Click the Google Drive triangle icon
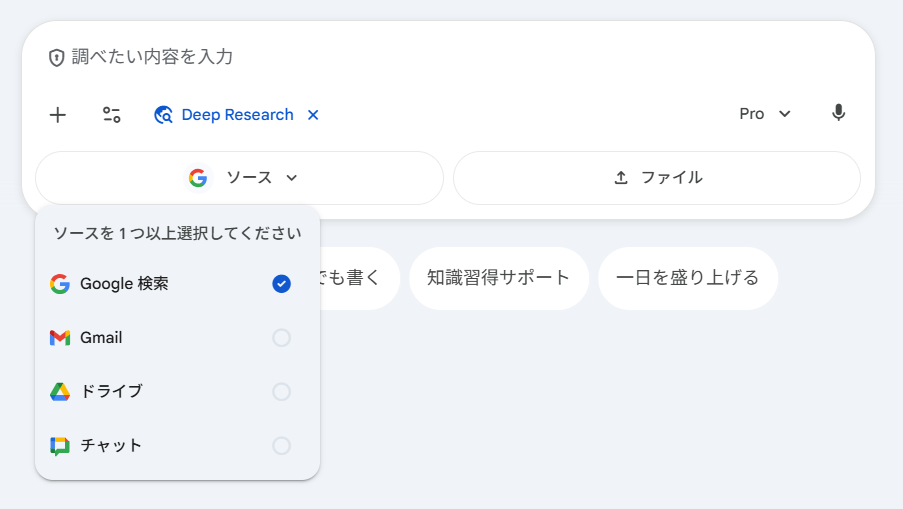The width and height of the screenshot is (903, 509). [60, 392]
